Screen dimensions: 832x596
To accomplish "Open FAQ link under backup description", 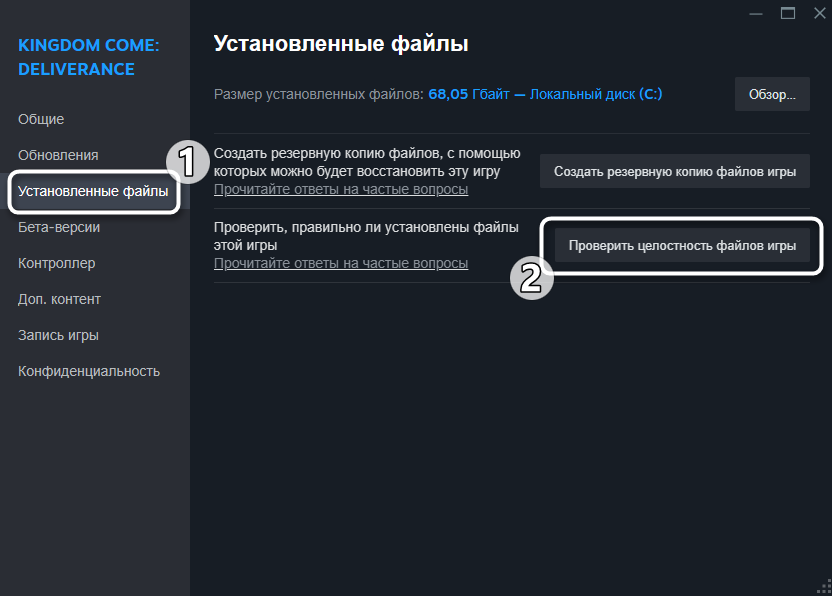I will tap(341, 189).
